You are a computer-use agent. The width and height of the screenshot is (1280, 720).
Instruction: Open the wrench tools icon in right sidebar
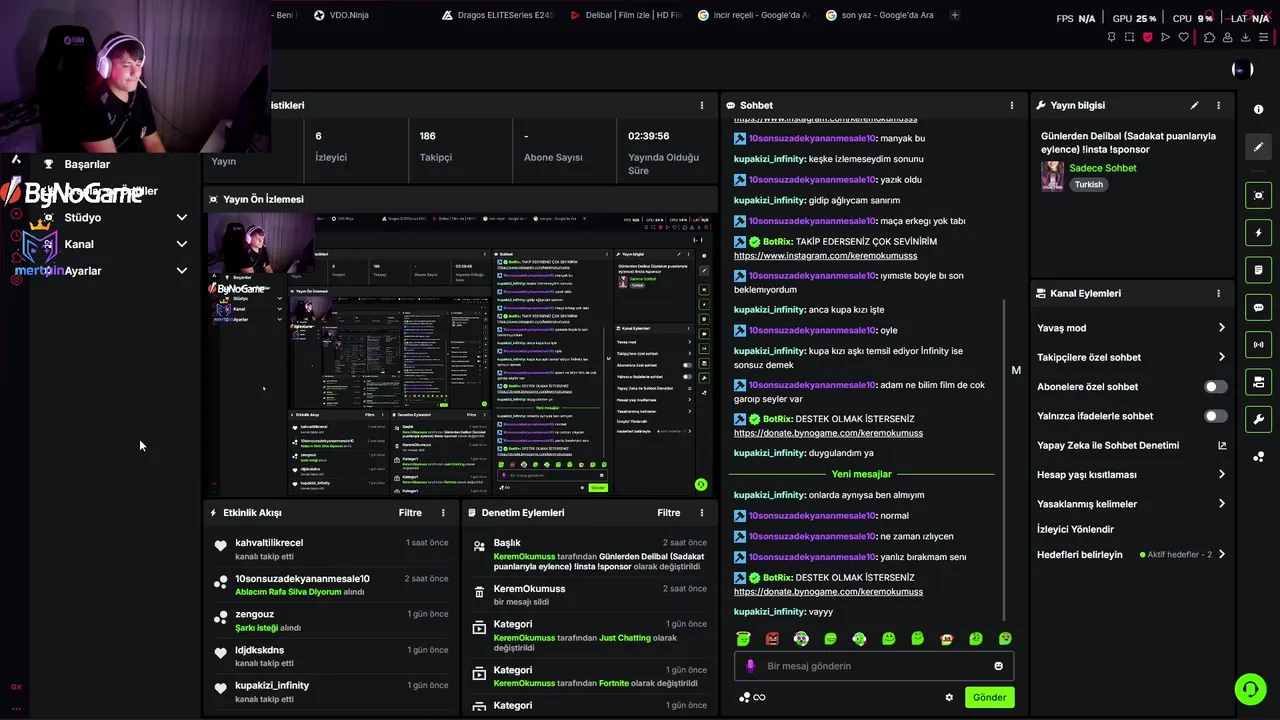(1258, 419)
